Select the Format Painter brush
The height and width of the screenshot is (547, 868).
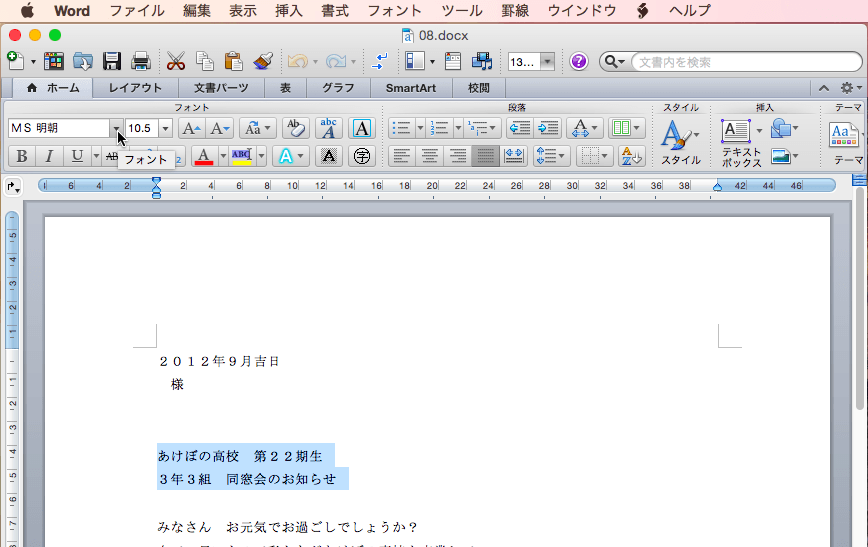point(263,61)
